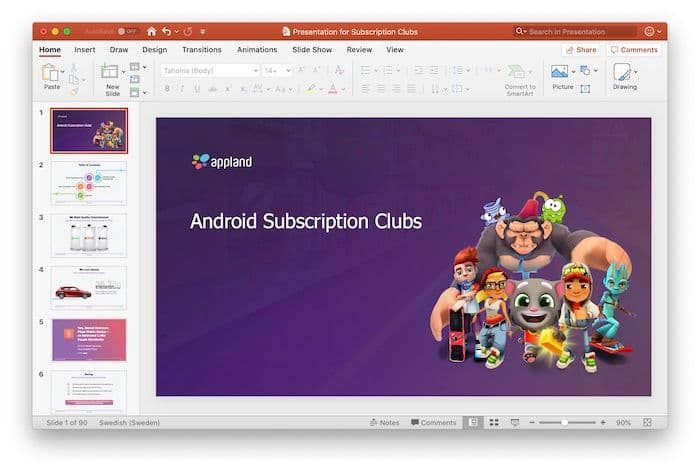Click the numbered list icon
Screen dimensions: 700x472
coord(388,70)
